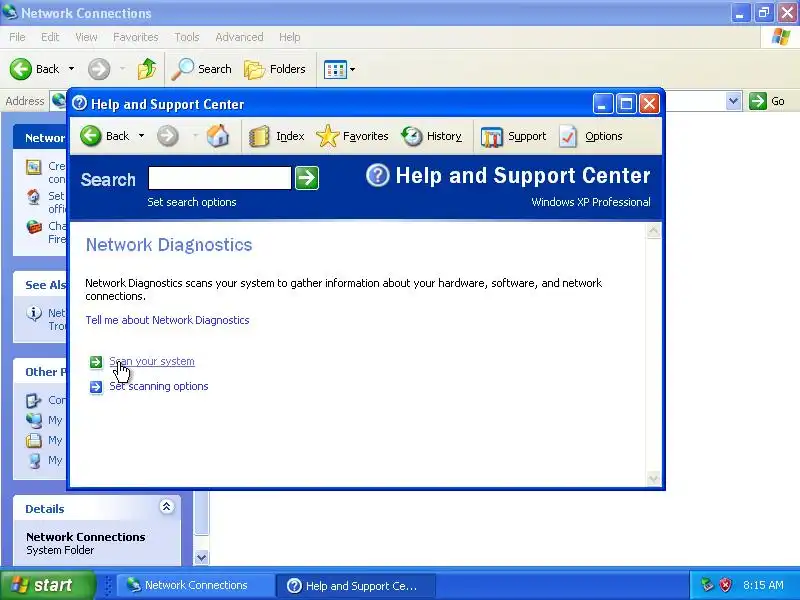800x600 pixels.
Task: Toggle Folders pane button
Action: click(x=274, y=69)
